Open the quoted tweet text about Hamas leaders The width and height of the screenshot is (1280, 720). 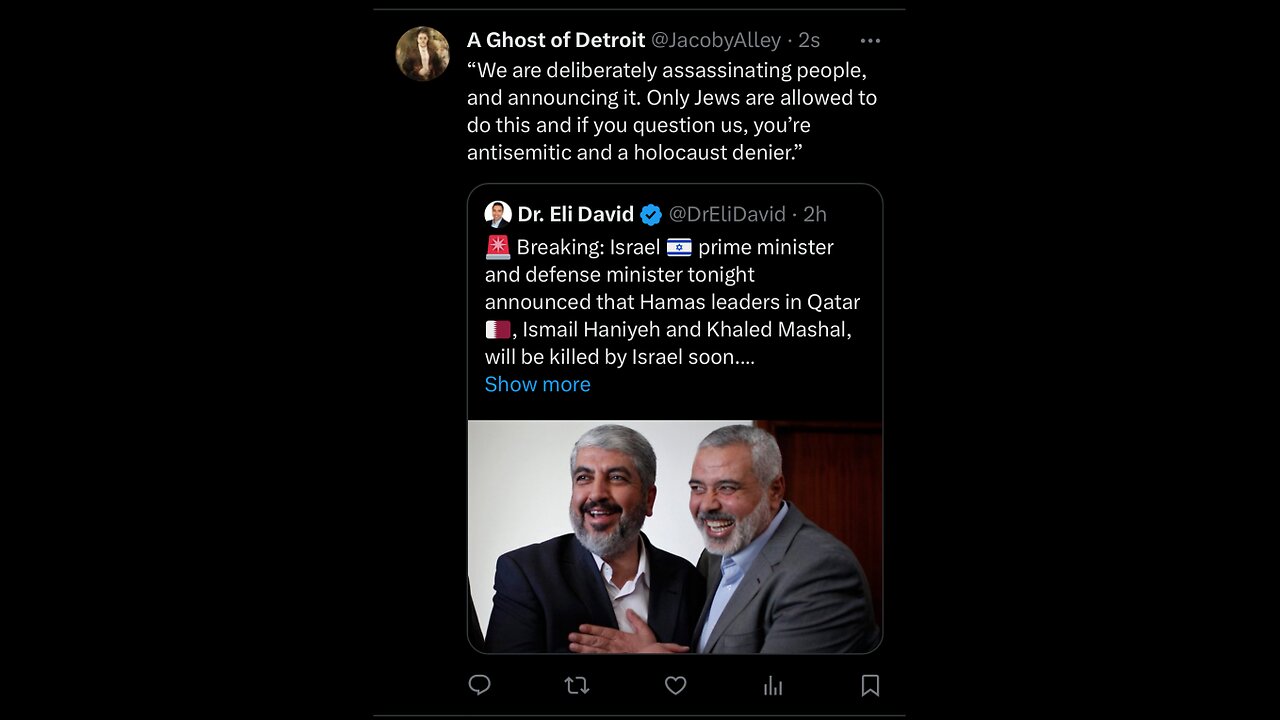click(672, 302)
